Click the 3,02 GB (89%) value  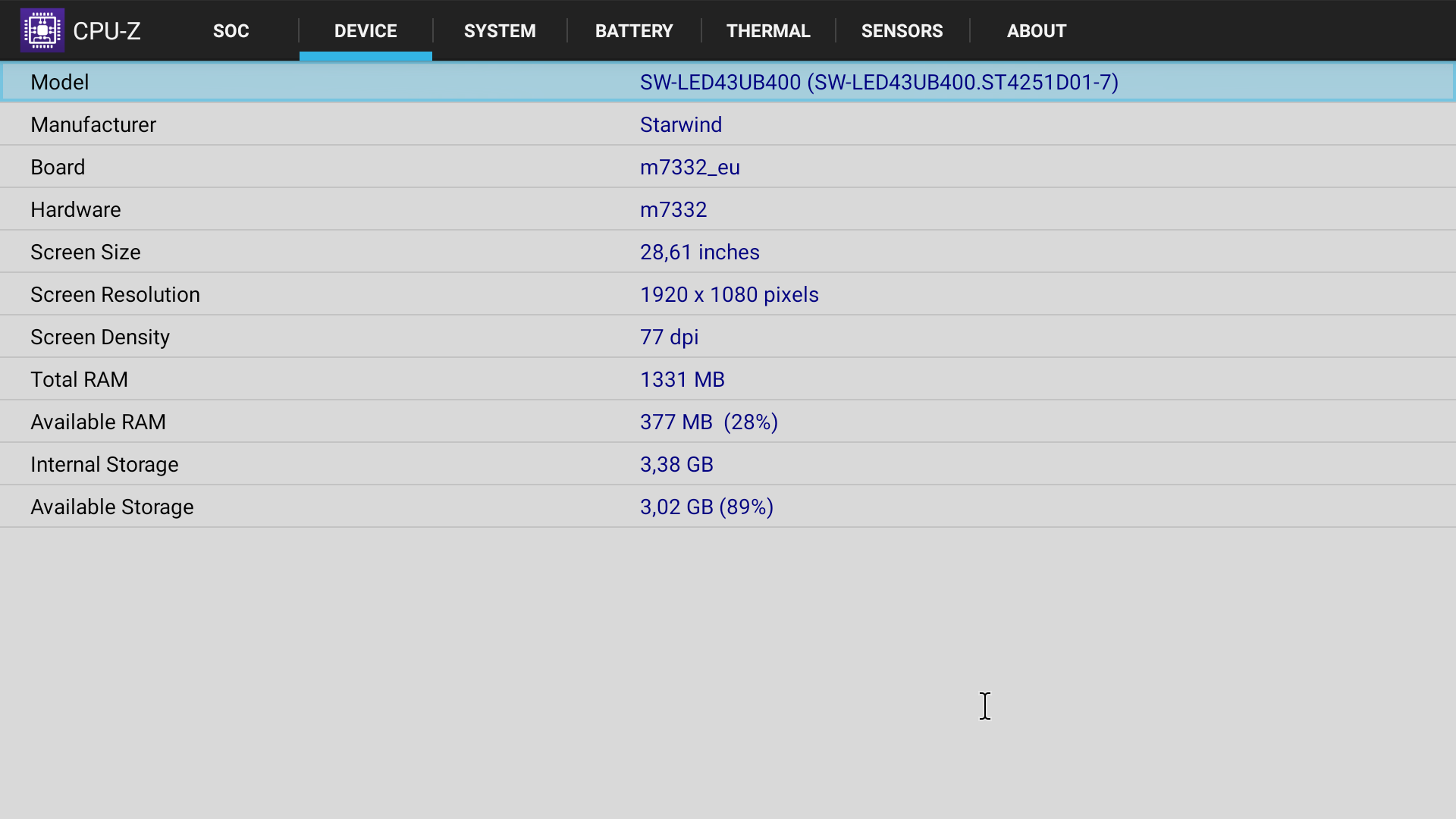click(707, 507)
